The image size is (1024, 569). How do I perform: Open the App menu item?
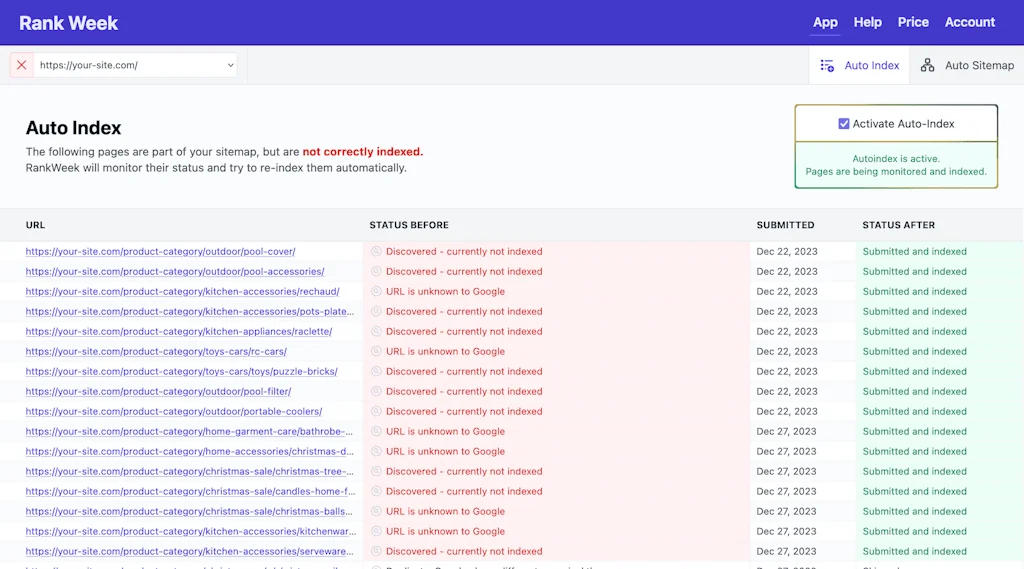tap(825, 22)
